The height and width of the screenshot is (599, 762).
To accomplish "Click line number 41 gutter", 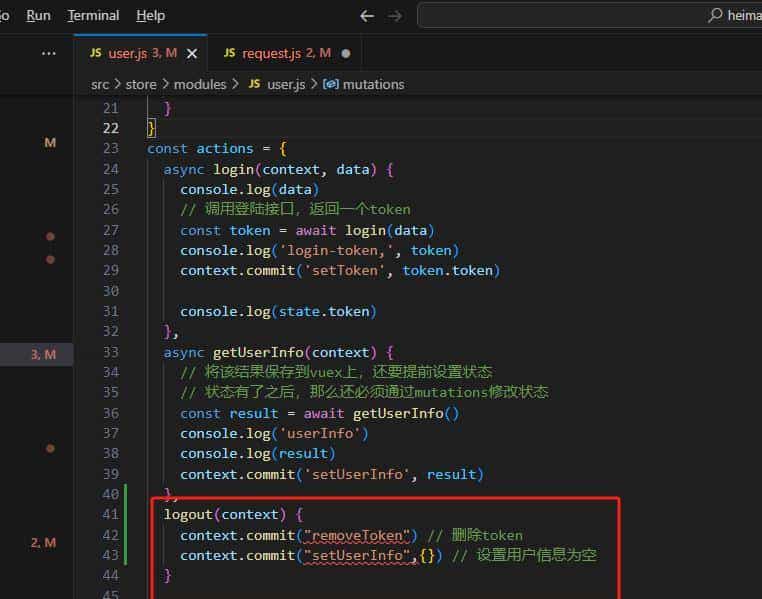I will (x=111, y=514).
